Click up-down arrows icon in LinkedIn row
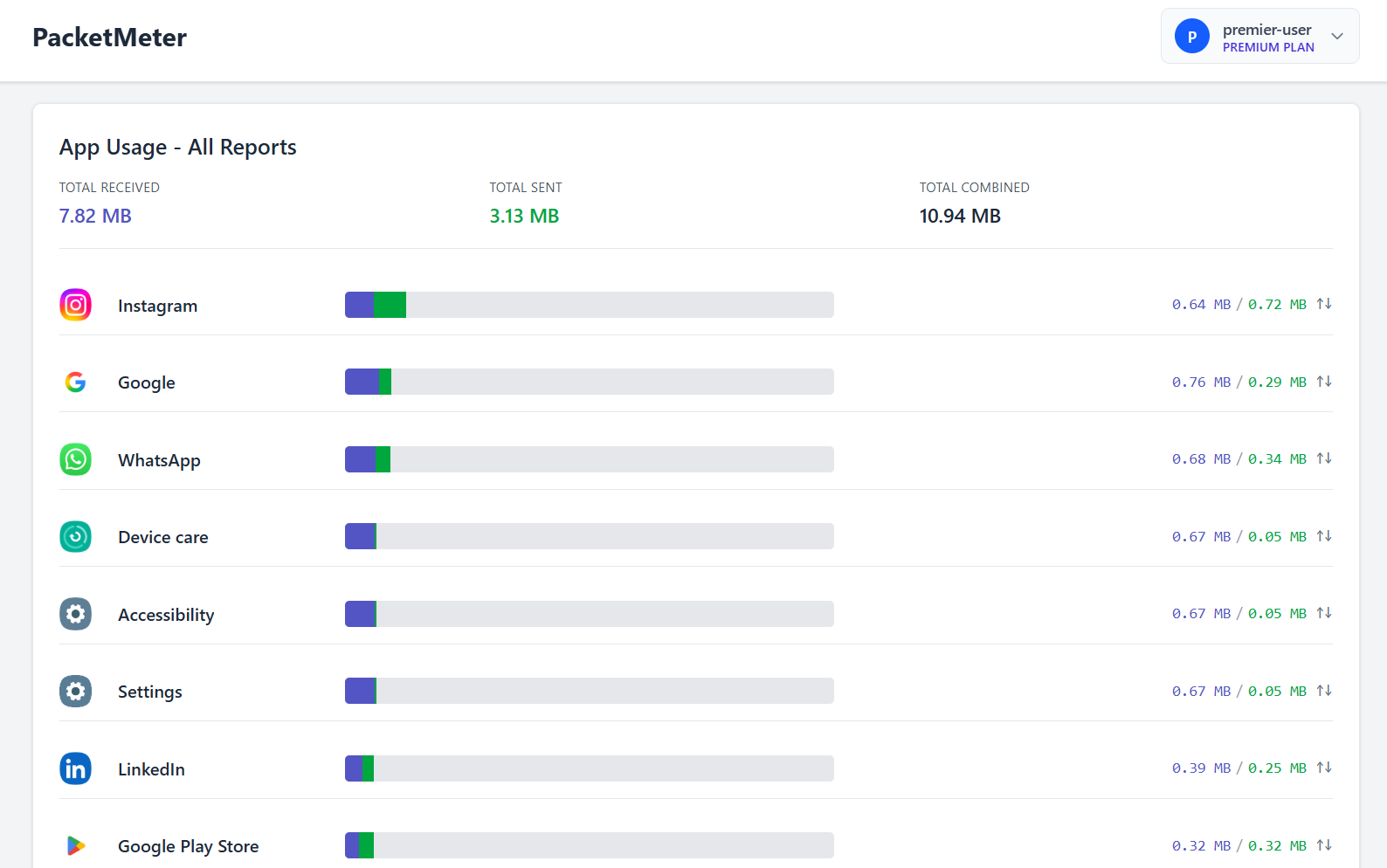The height and width of the screenshot is (868, 1387). (x=1324, y=768)
